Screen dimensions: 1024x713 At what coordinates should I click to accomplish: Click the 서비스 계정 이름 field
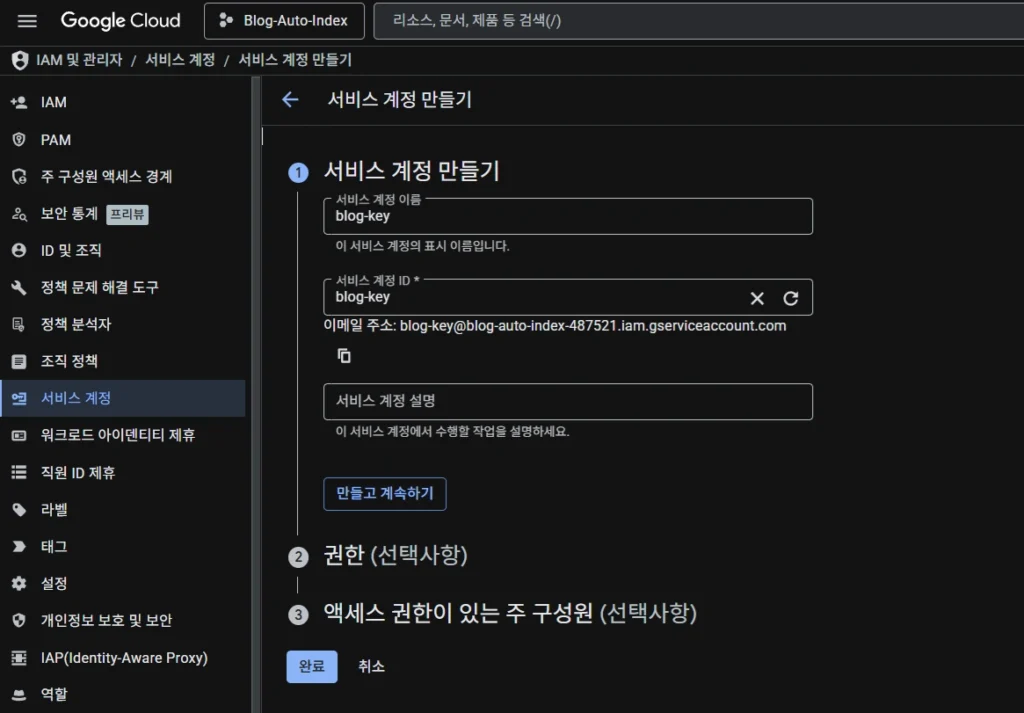coord(568,216)
